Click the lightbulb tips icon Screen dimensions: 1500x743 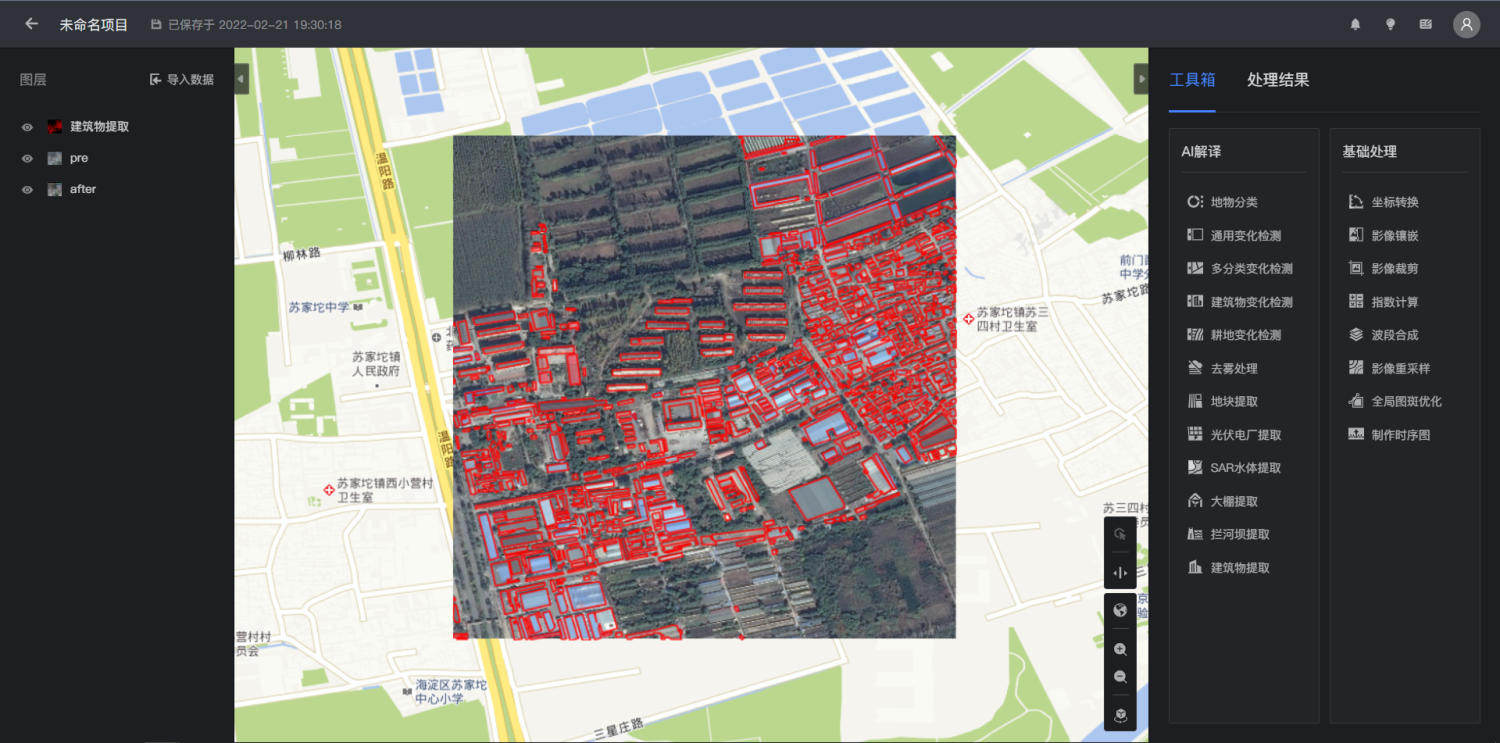(x=1390, y=24)
